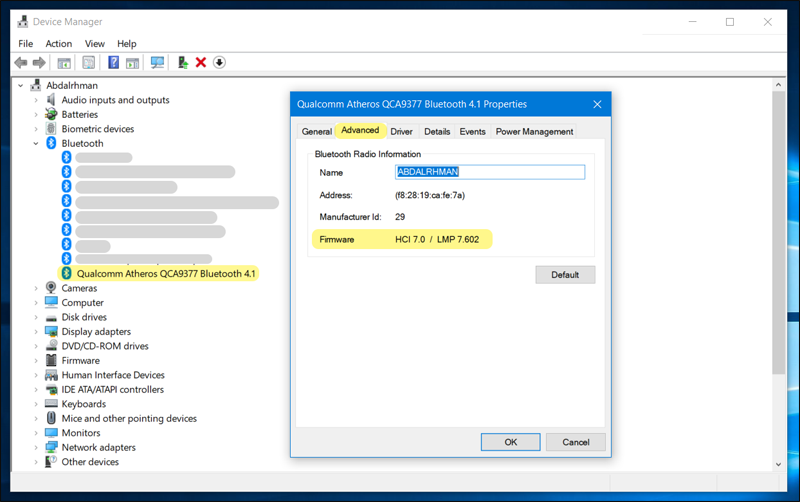Confirm the dialog with OK
800x502 pixels.
tap(511, 442)
